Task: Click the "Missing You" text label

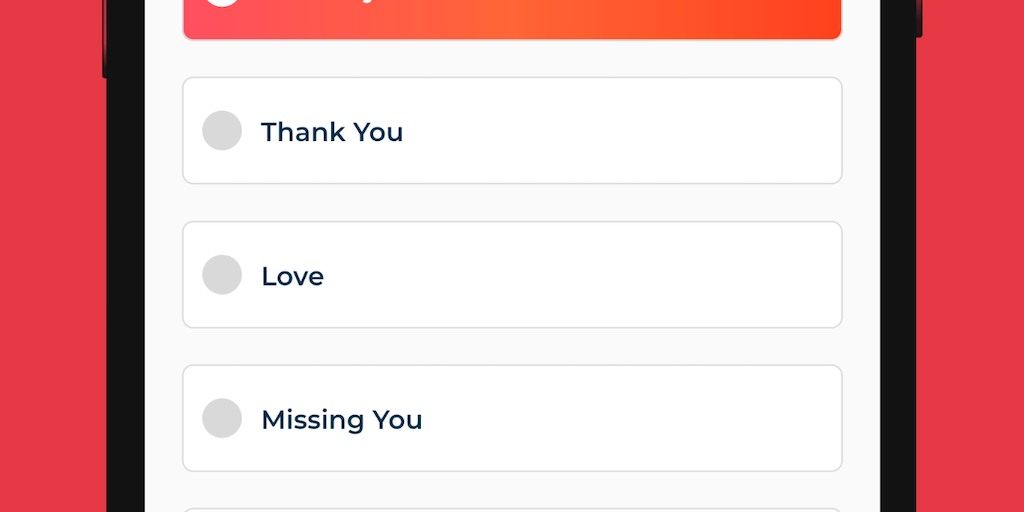Action: click(341, 420)
